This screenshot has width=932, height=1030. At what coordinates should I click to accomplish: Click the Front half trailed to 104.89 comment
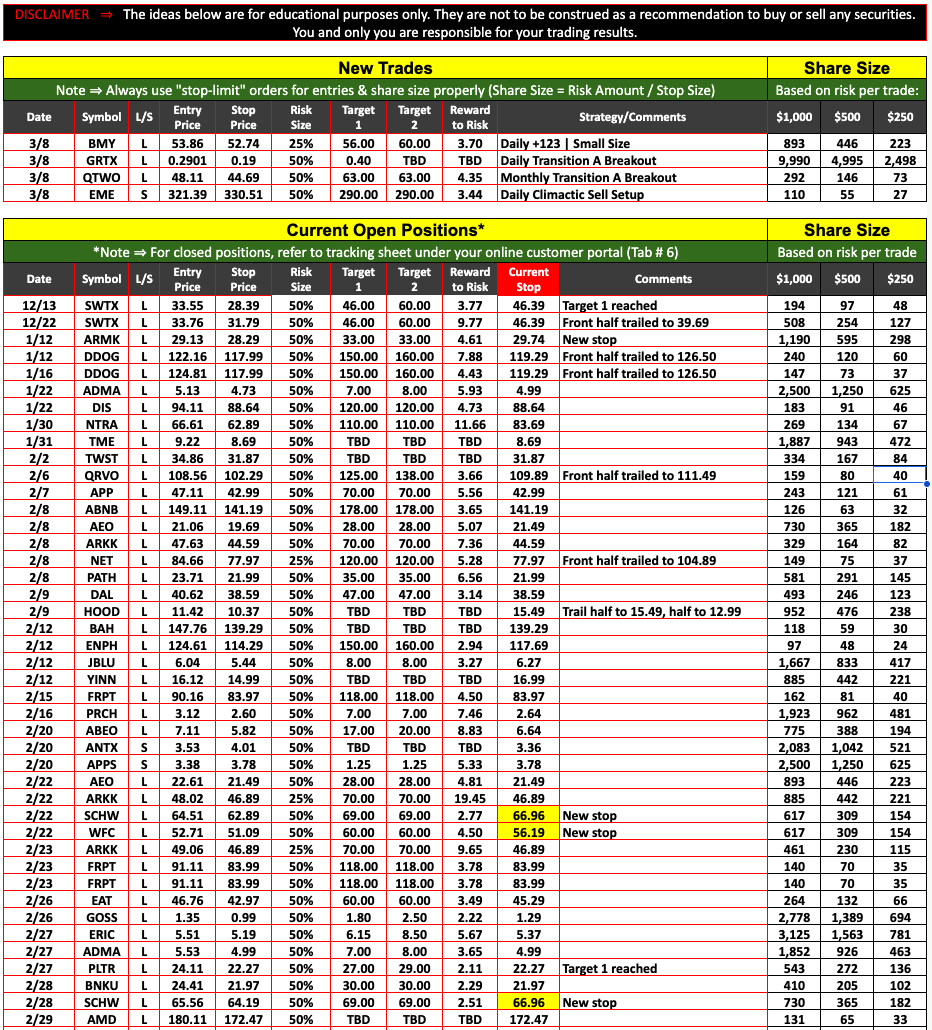639,561
